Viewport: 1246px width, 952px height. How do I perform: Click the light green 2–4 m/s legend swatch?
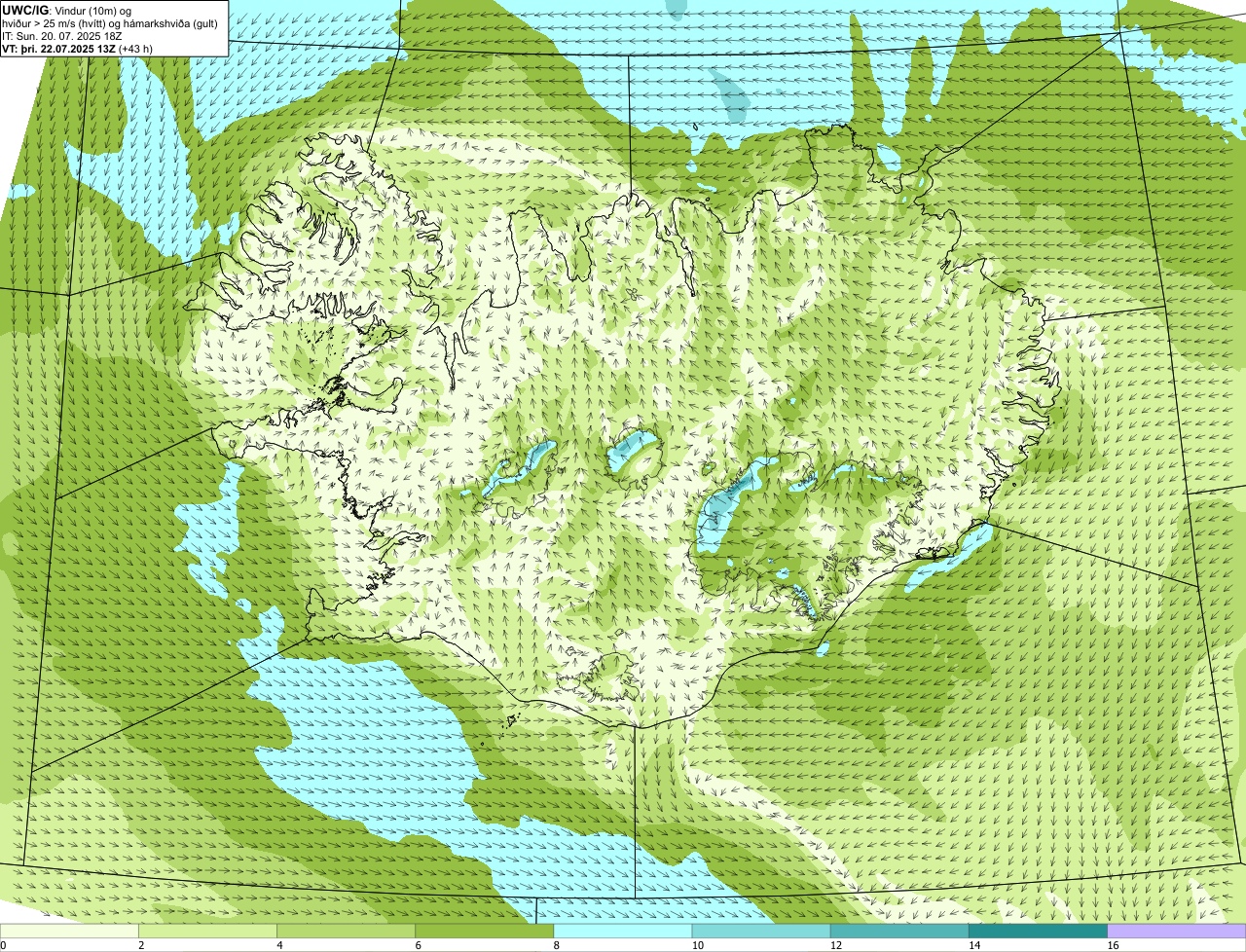[x=208, y=931]
